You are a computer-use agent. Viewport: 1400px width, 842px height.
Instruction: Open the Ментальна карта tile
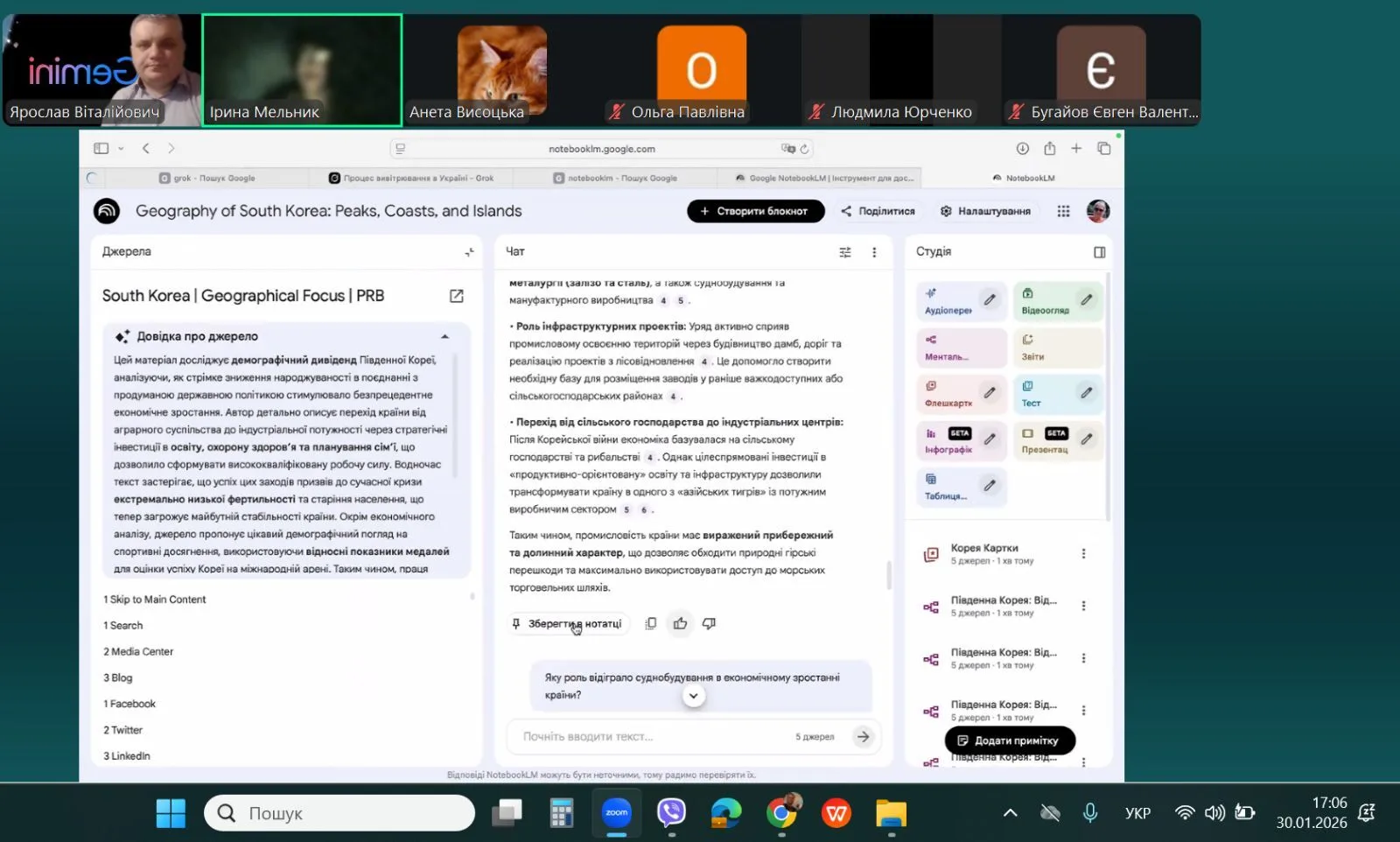pos(961,347)
